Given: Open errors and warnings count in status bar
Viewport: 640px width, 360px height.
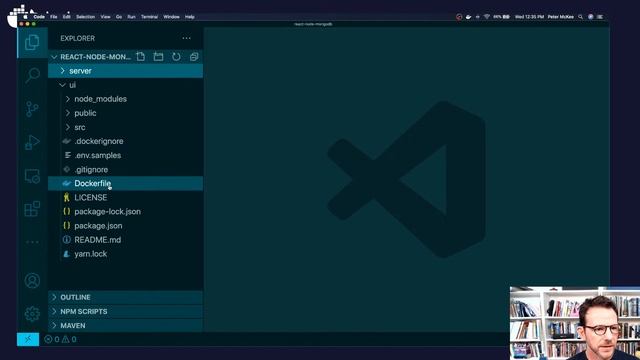Looking at the screenshot, I should pyautogui.click(x=60, y=339).
